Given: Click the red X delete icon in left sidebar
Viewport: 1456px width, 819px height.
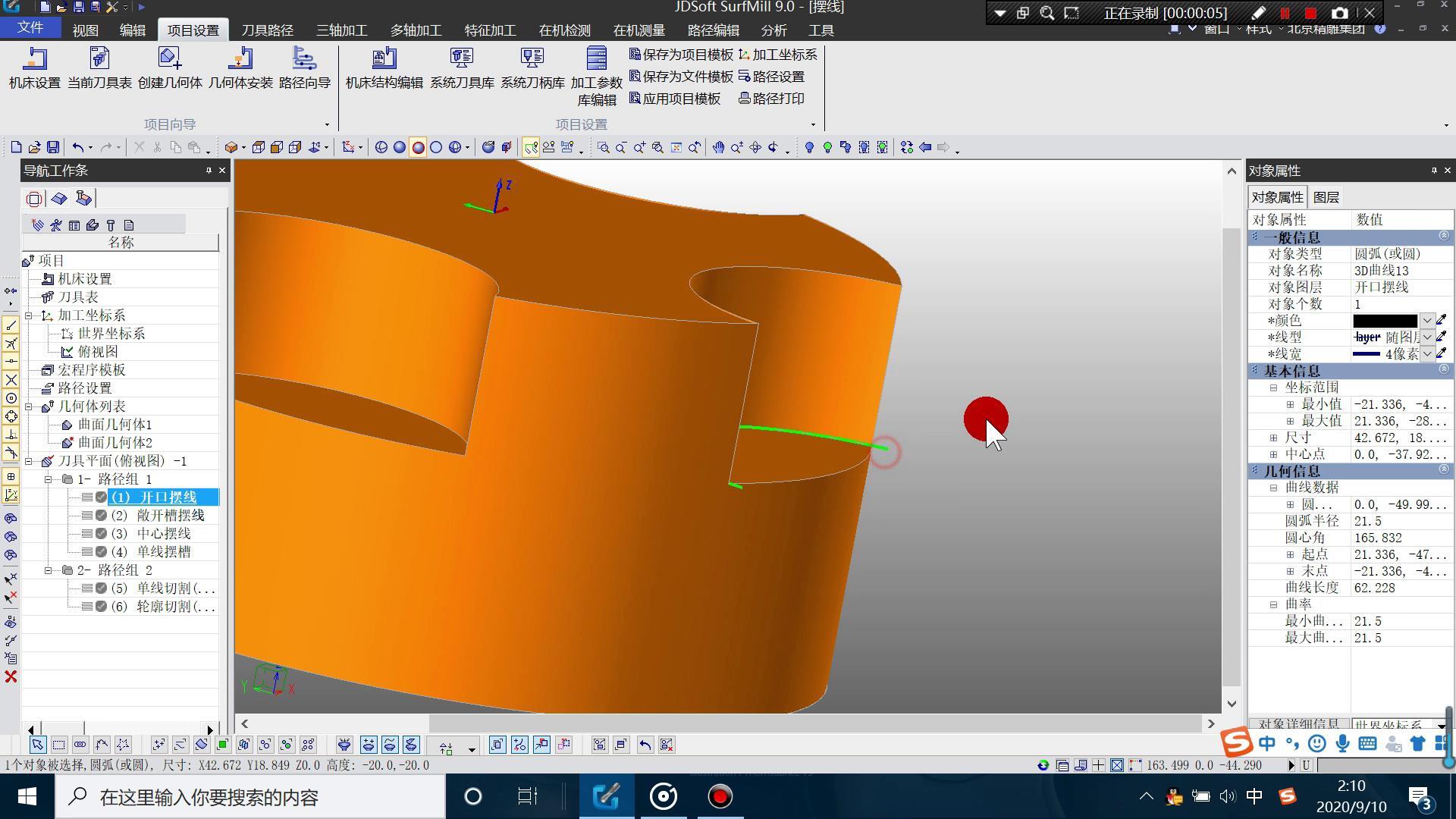Looking at the screenshot, I should click(11, 676).
